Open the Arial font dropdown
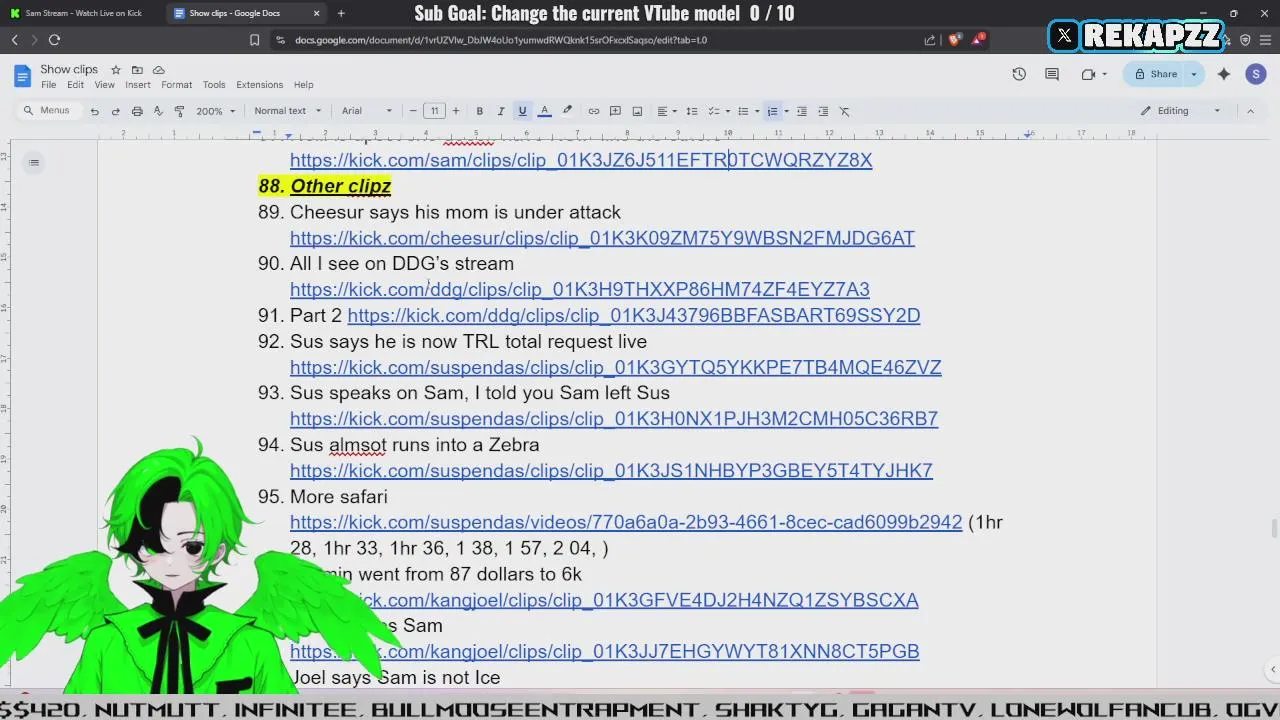 coord(367,111)
